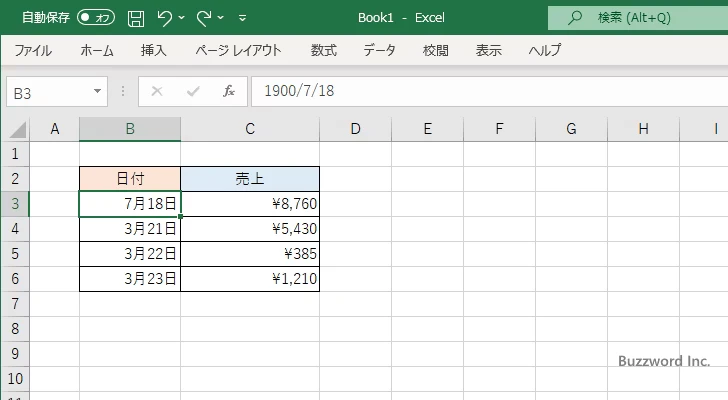
Task: Select row 2 header
Action: (15, 179)
